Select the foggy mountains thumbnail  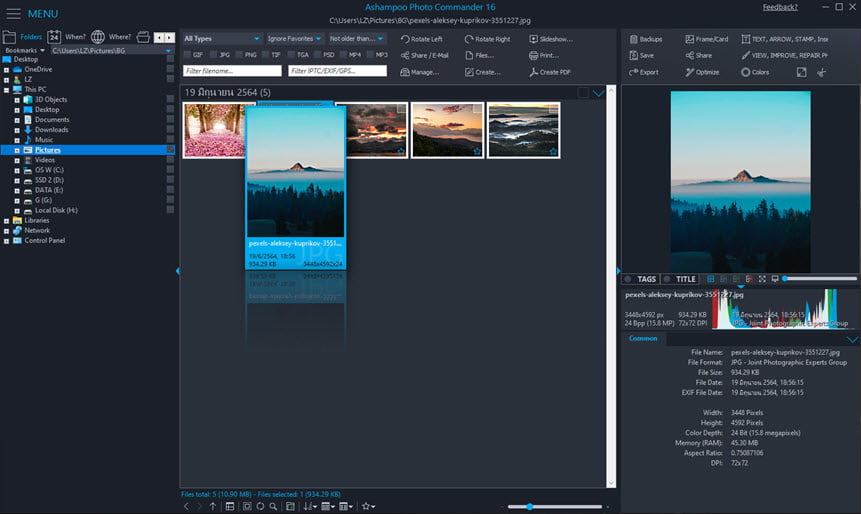[523, 130]
